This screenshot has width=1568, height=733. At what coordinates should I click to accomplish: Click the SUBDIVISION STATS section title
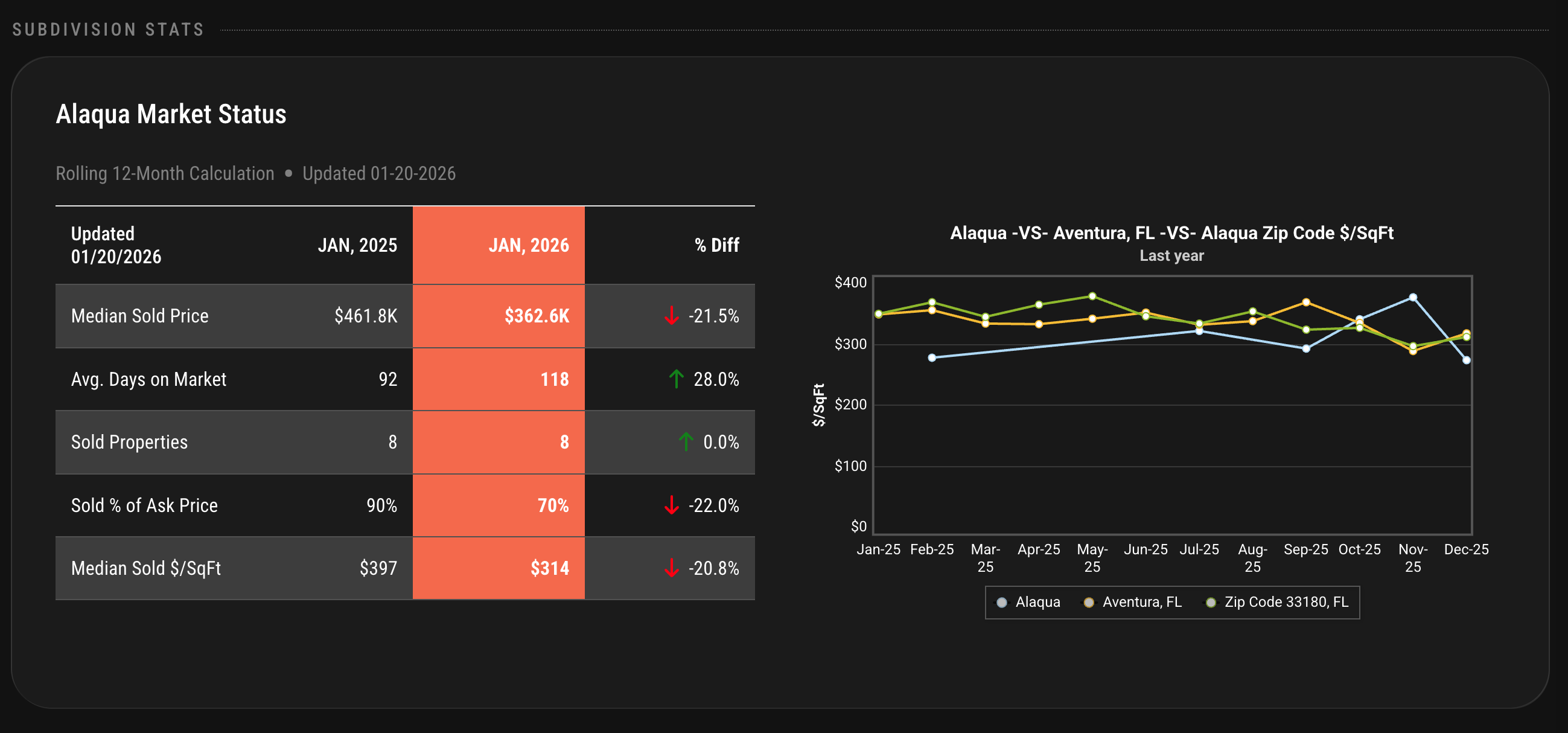109,29
